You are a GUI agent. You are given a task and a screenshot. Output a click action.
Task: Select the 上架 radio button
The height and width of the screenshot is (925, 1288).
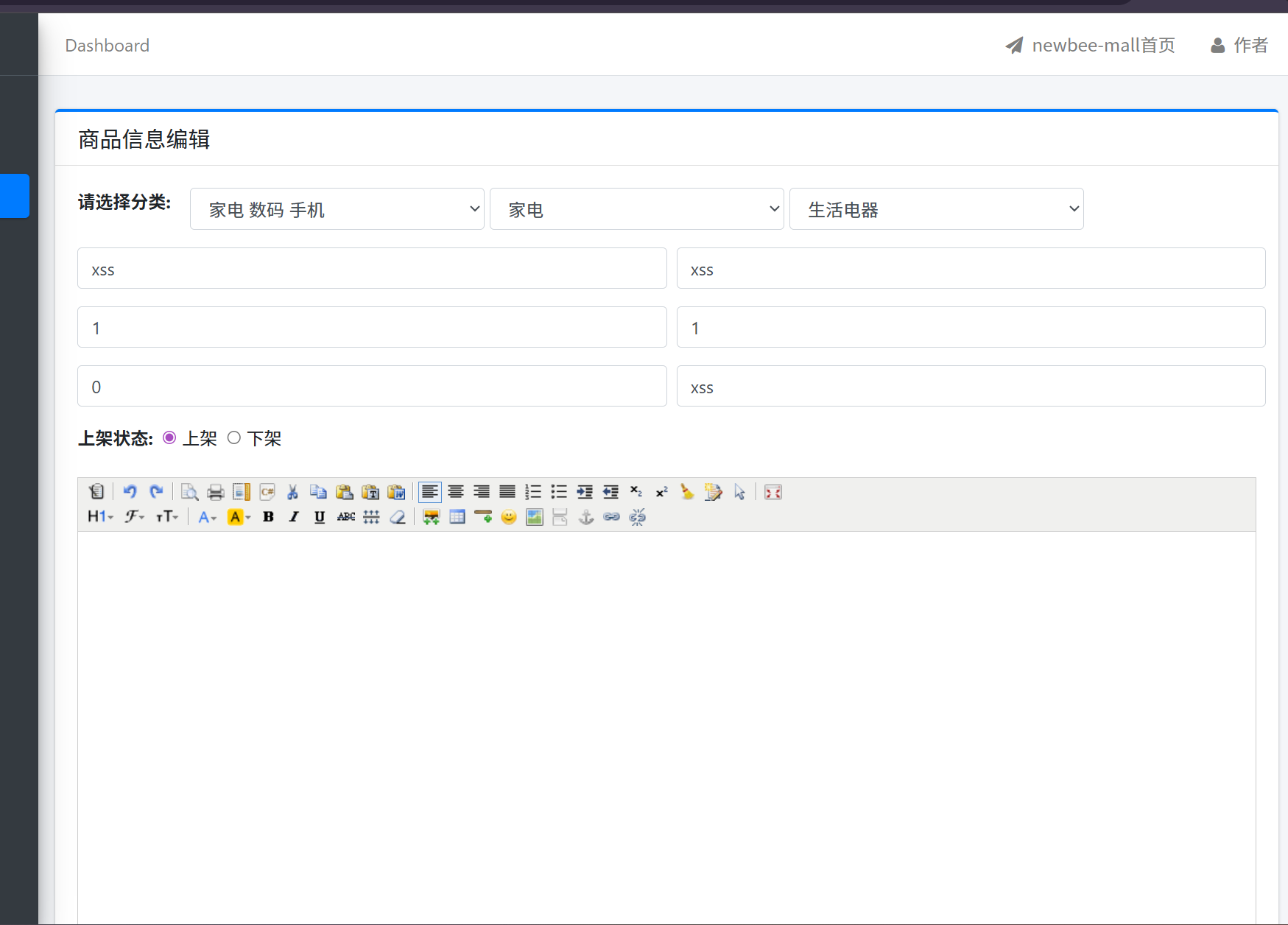click(x=169, y=438)
